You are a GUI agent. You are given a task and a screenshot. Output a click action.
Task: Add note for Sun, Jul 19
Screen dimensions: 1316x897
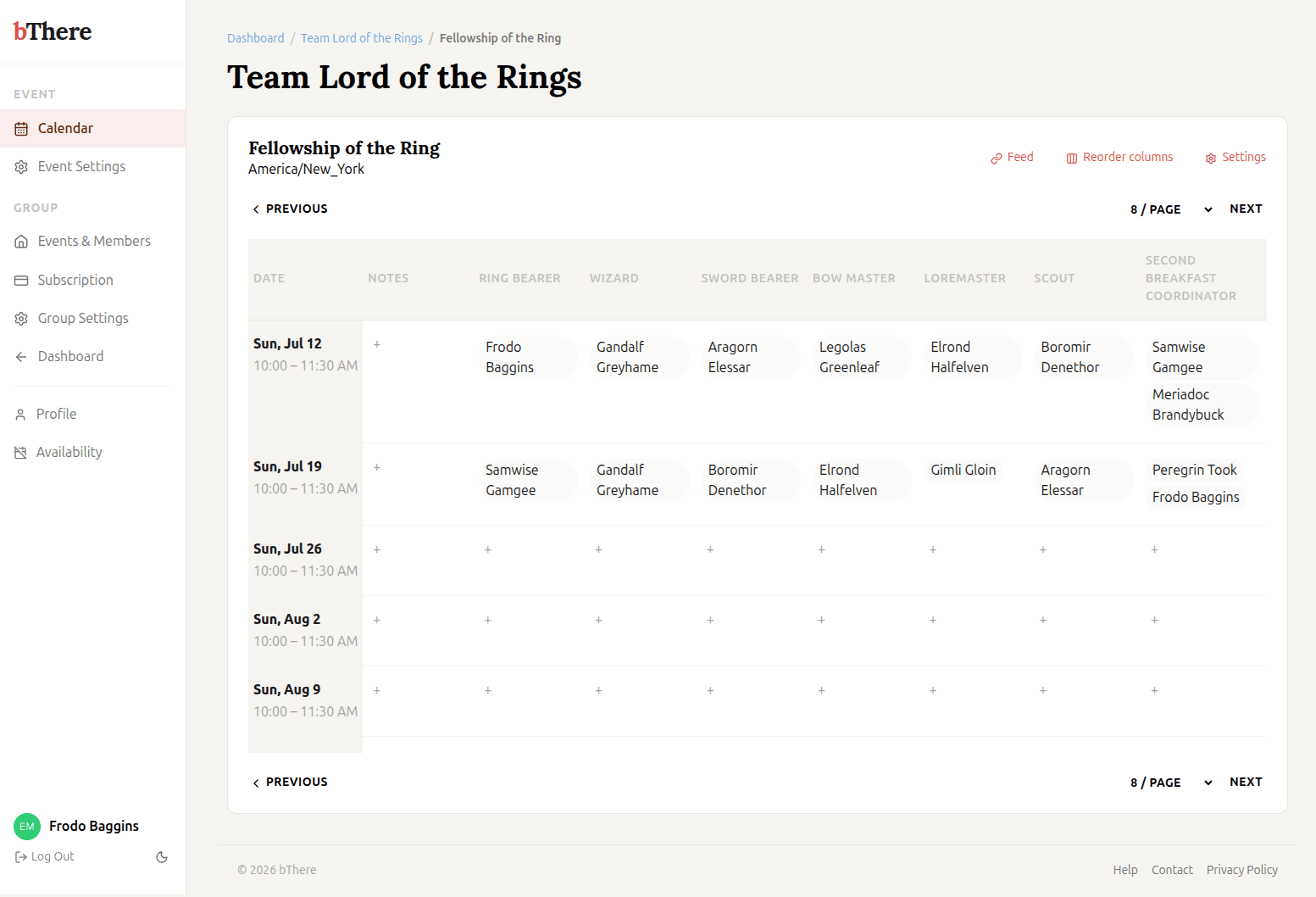pyautogui.click(x=377, y=467)
